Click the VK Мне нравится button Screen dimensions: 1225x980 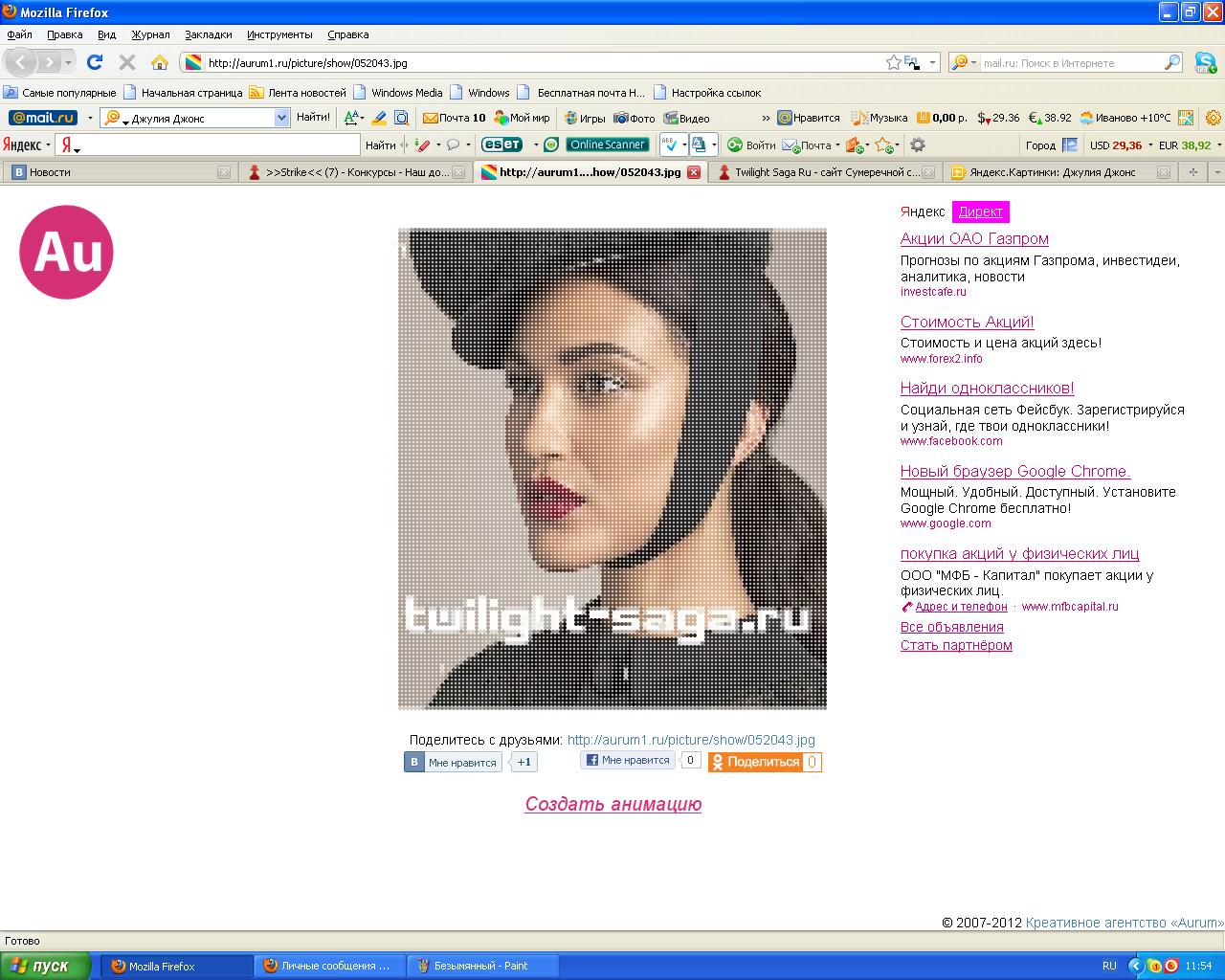pos(454,762)
